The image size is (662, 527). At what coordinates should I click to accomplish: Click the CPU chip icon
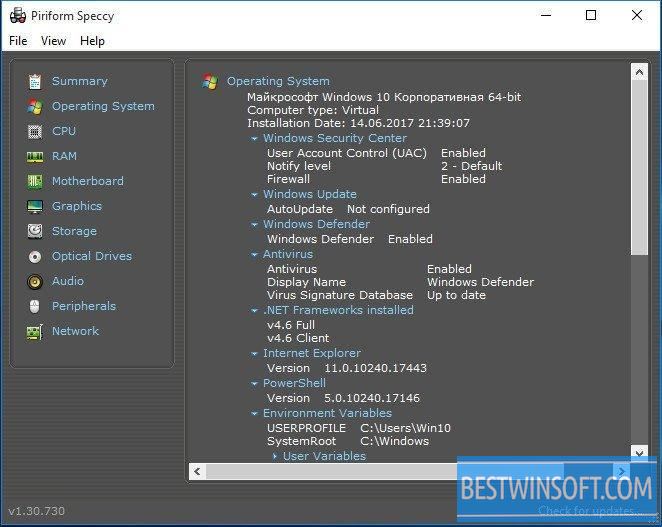[x=35, y=131]
